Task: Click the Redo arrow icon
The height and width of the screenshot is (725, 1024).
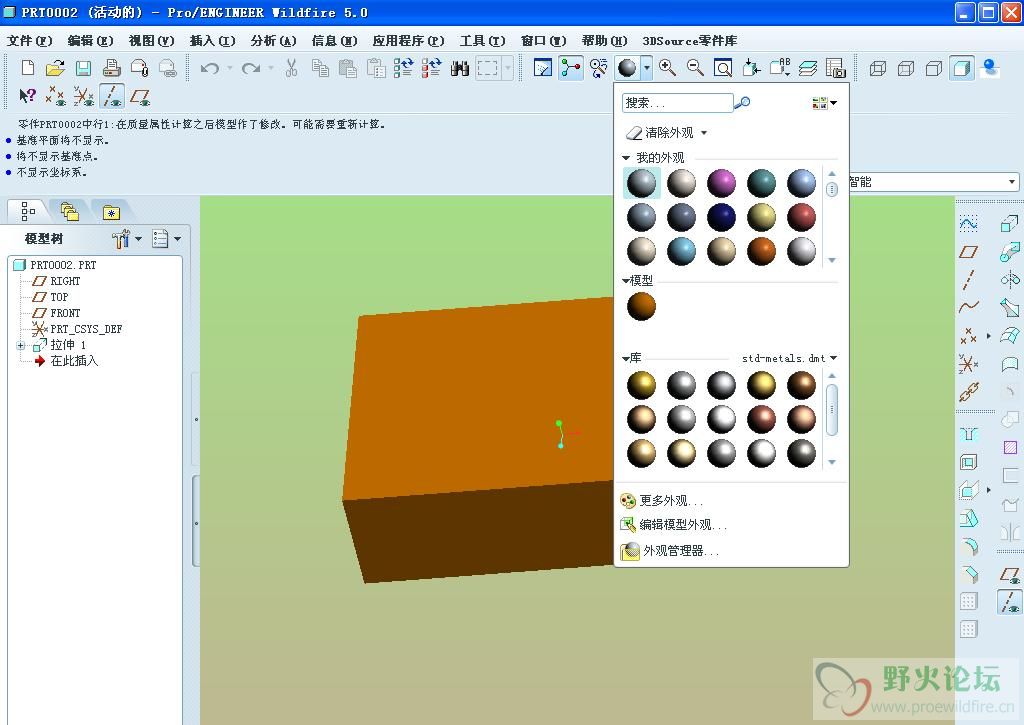Action: (251, 68)
